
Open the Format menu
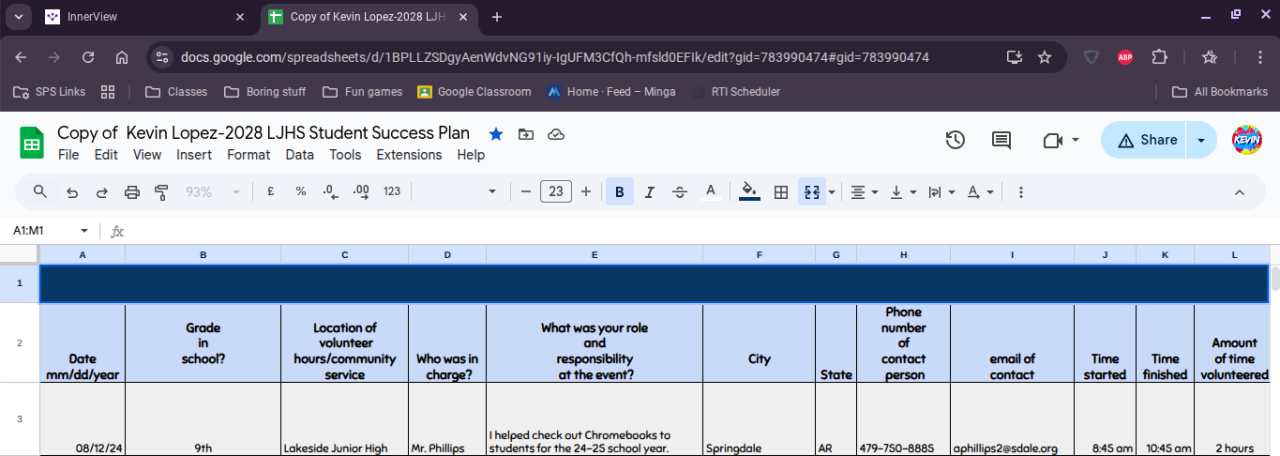click(x=248, y=155)
